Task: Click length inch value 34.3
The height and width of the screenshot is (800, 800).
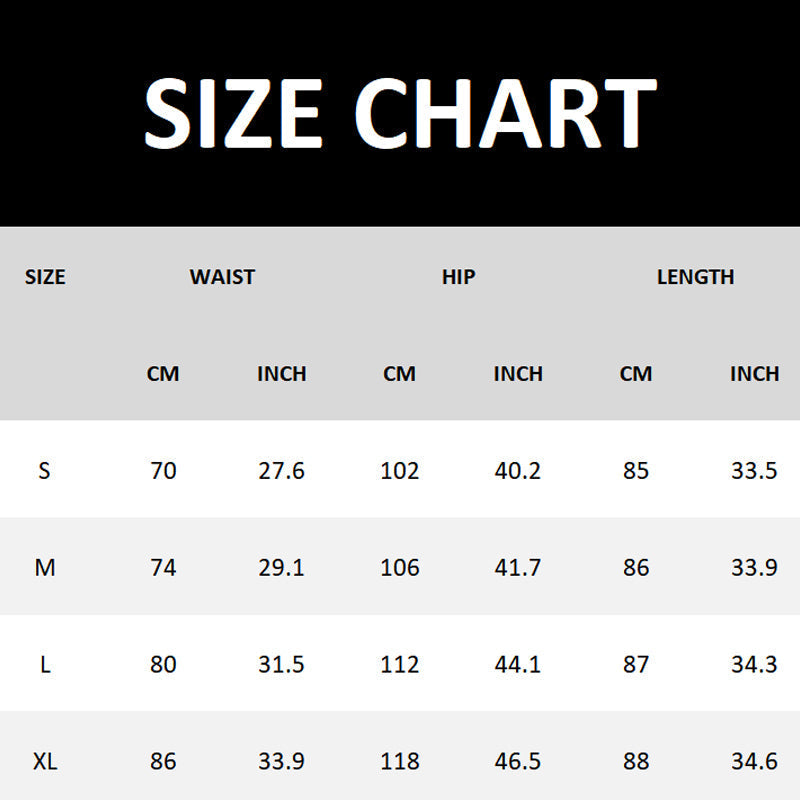Action: click(754, 664)
